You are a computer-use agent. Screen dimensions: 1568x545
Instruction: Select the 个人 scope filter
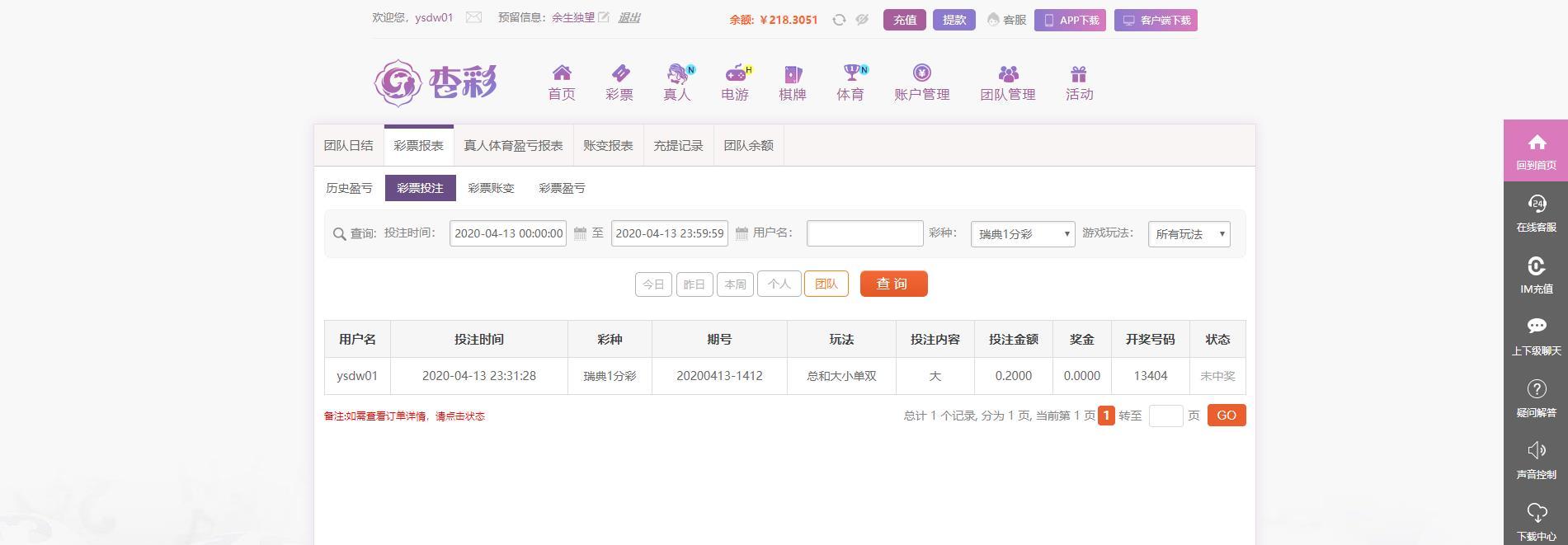point(779,284)
